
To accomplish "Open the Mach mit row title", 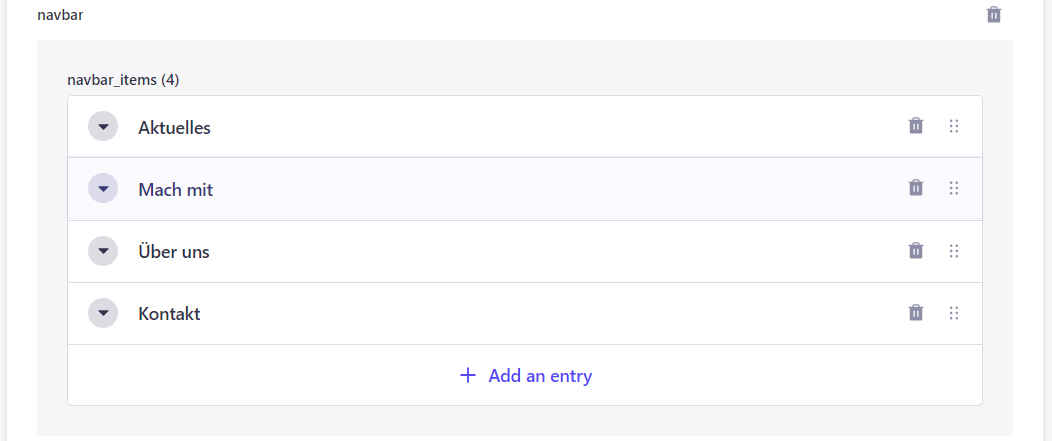I will click(176, 190).
